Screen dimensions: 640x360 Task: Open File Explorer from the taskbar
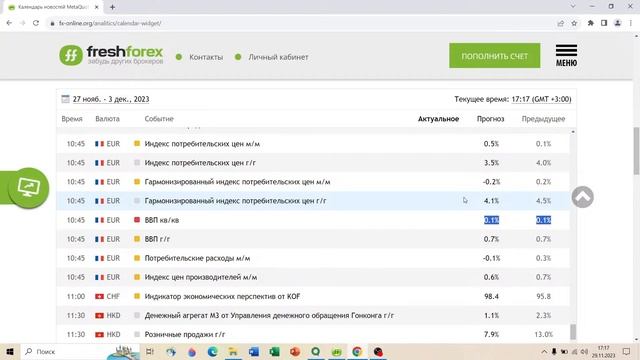click(x=233, y=351)
